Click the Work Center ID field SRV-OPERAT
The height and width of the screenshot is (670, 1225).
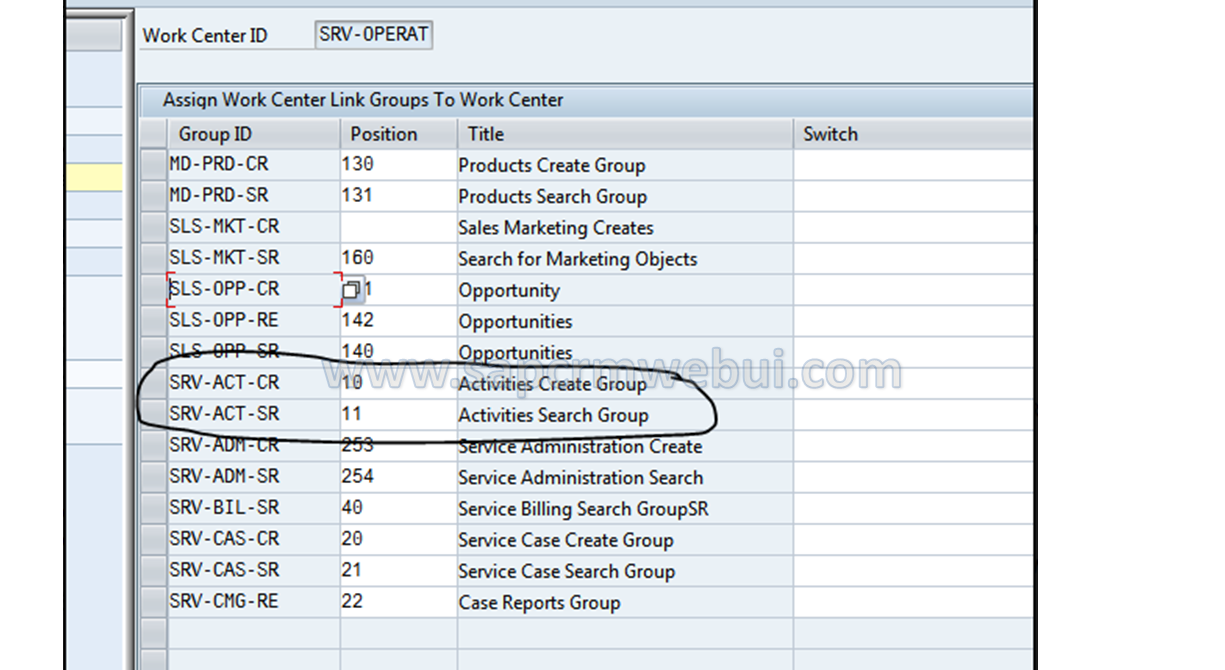tap(374, 35)
